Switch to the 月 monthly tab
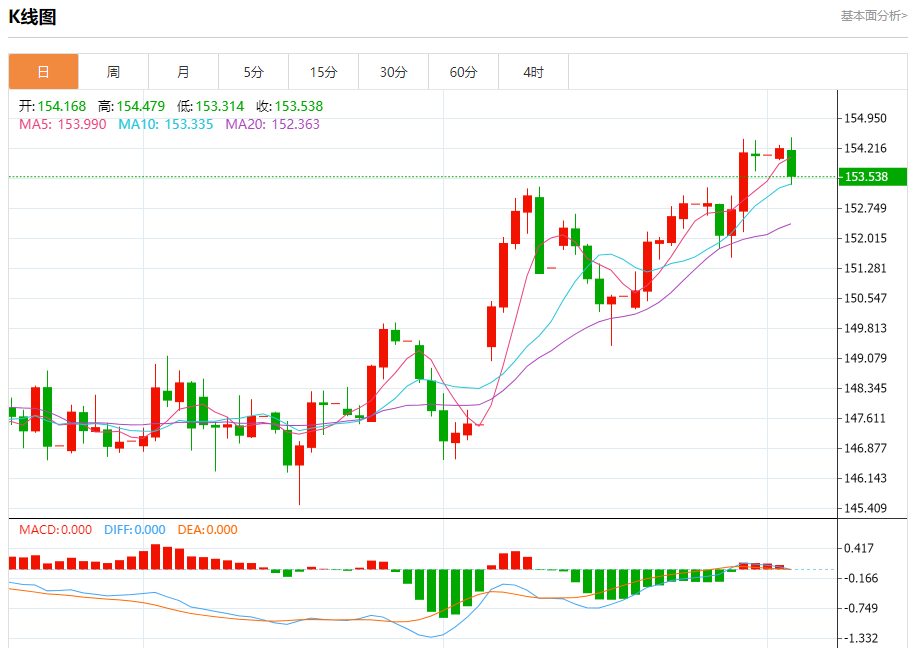The width and height of the screenshot is (913, 648). click(183, 72)
